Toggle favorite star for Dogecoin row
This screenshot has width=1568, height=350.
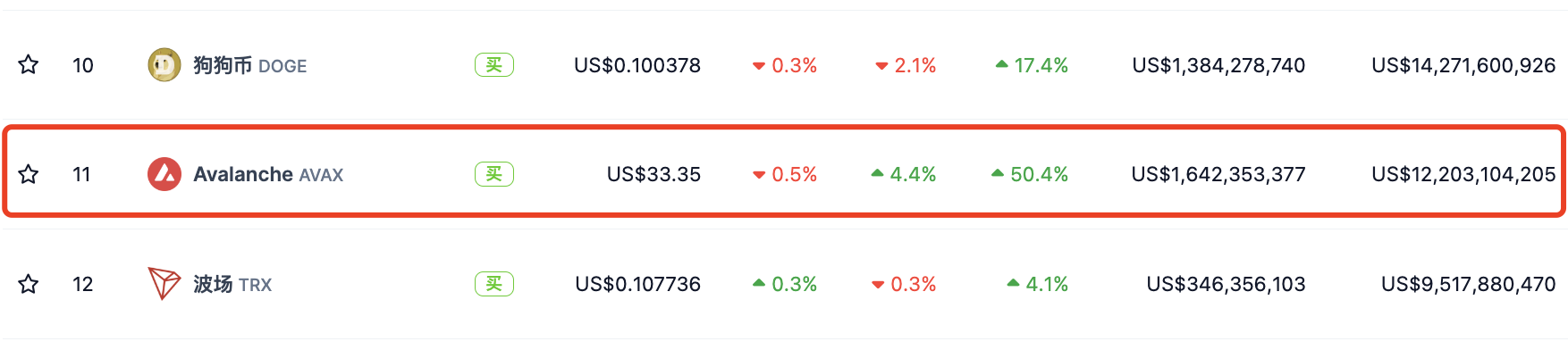[x=29, y=65]
